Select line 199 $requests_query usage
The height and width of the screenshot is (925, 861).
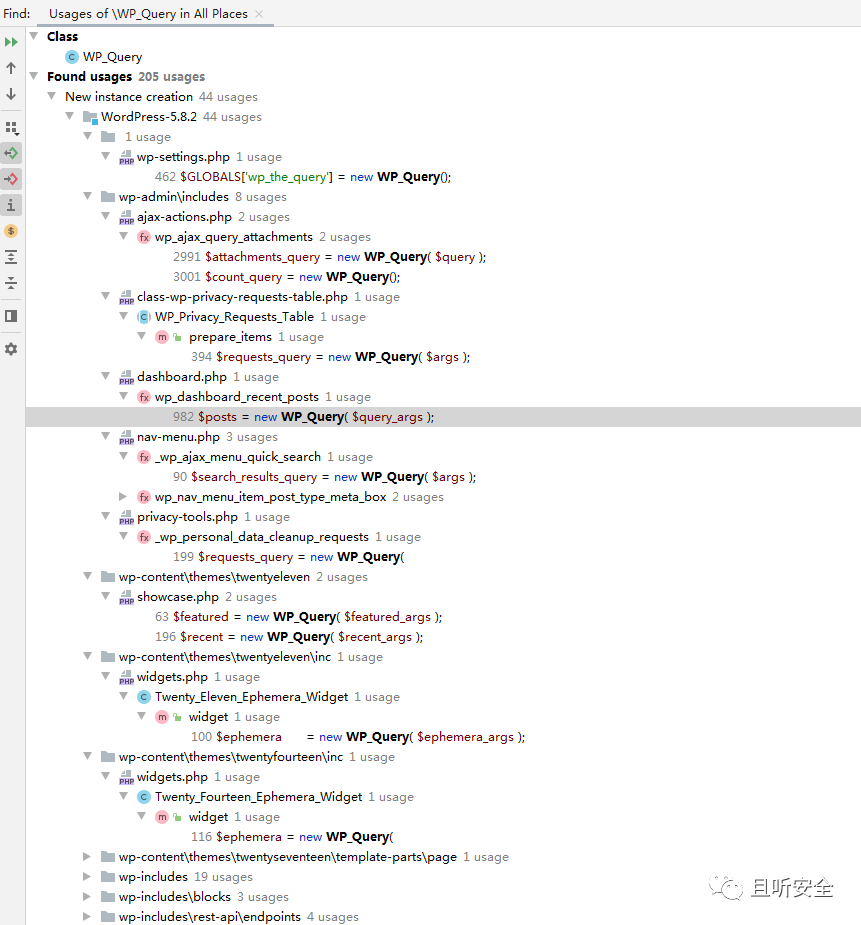[289, 557]
